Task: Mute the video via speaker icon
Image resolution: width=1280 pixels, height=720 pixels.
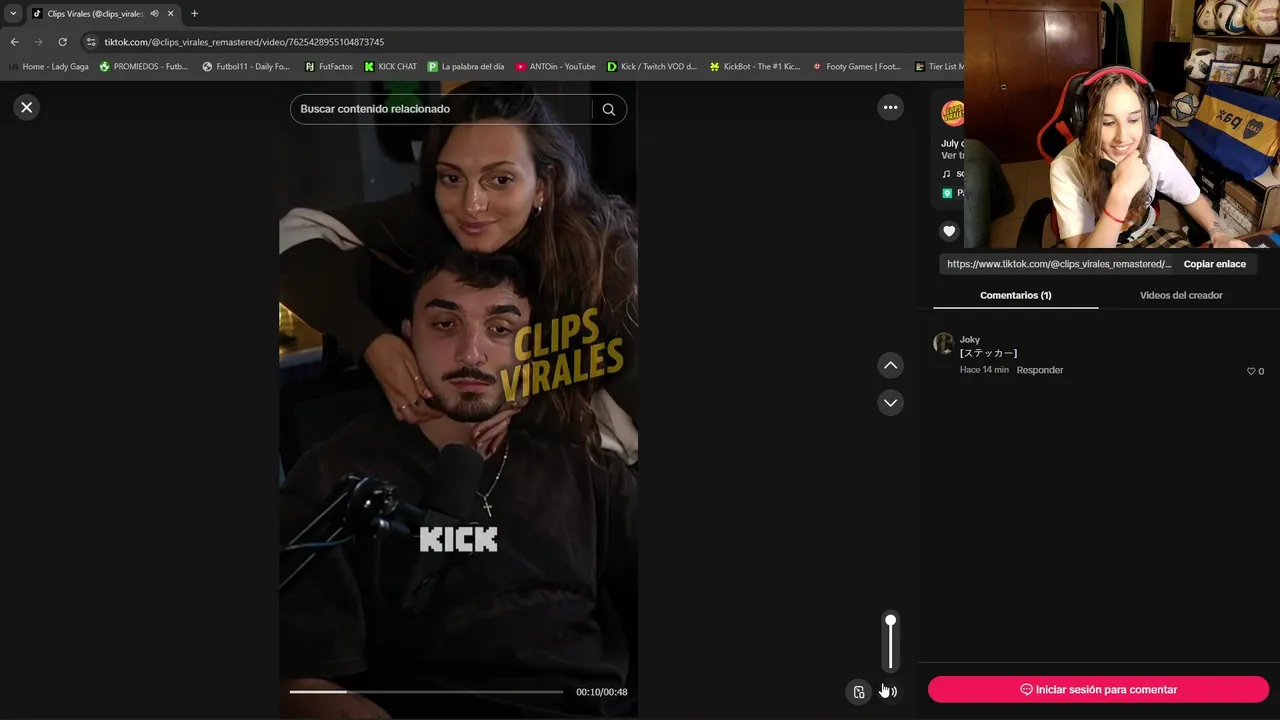Action: (889, 692)
